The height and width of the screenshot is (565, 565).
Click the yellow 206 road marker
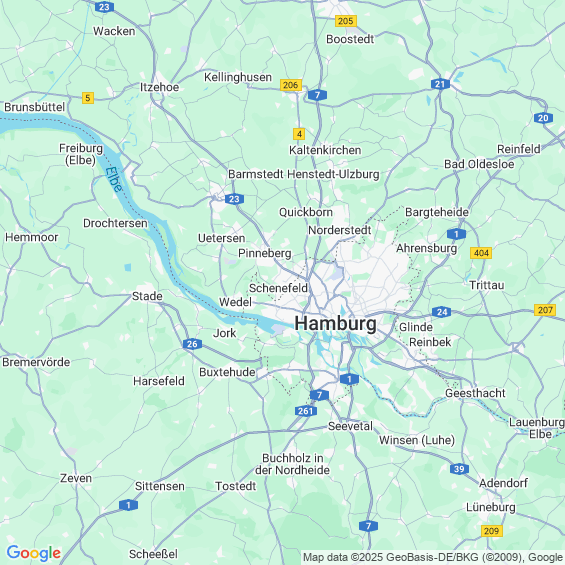[291, 85]
